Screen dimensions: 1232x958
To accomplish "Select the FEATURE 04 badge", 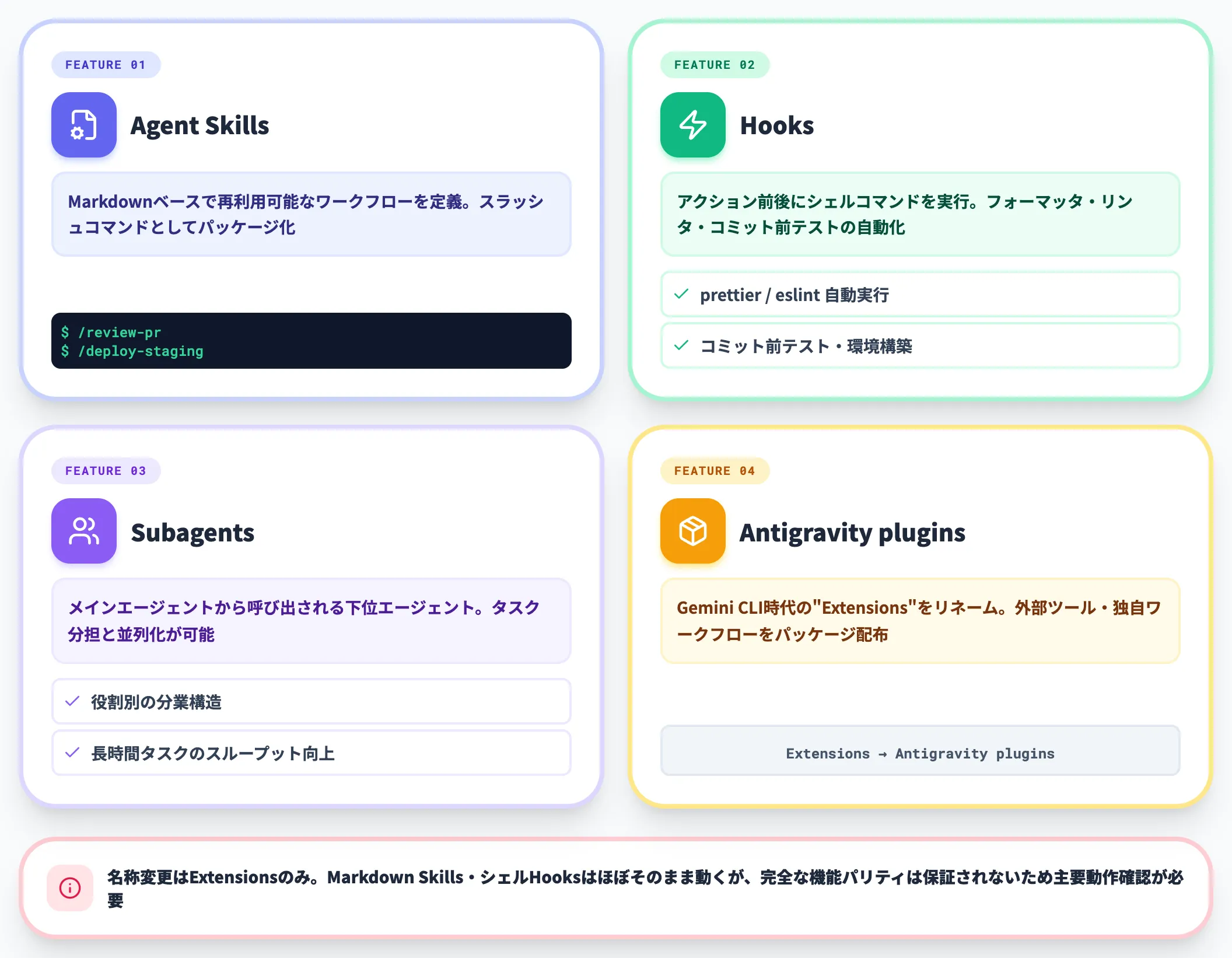I will (x=715, y=471).
